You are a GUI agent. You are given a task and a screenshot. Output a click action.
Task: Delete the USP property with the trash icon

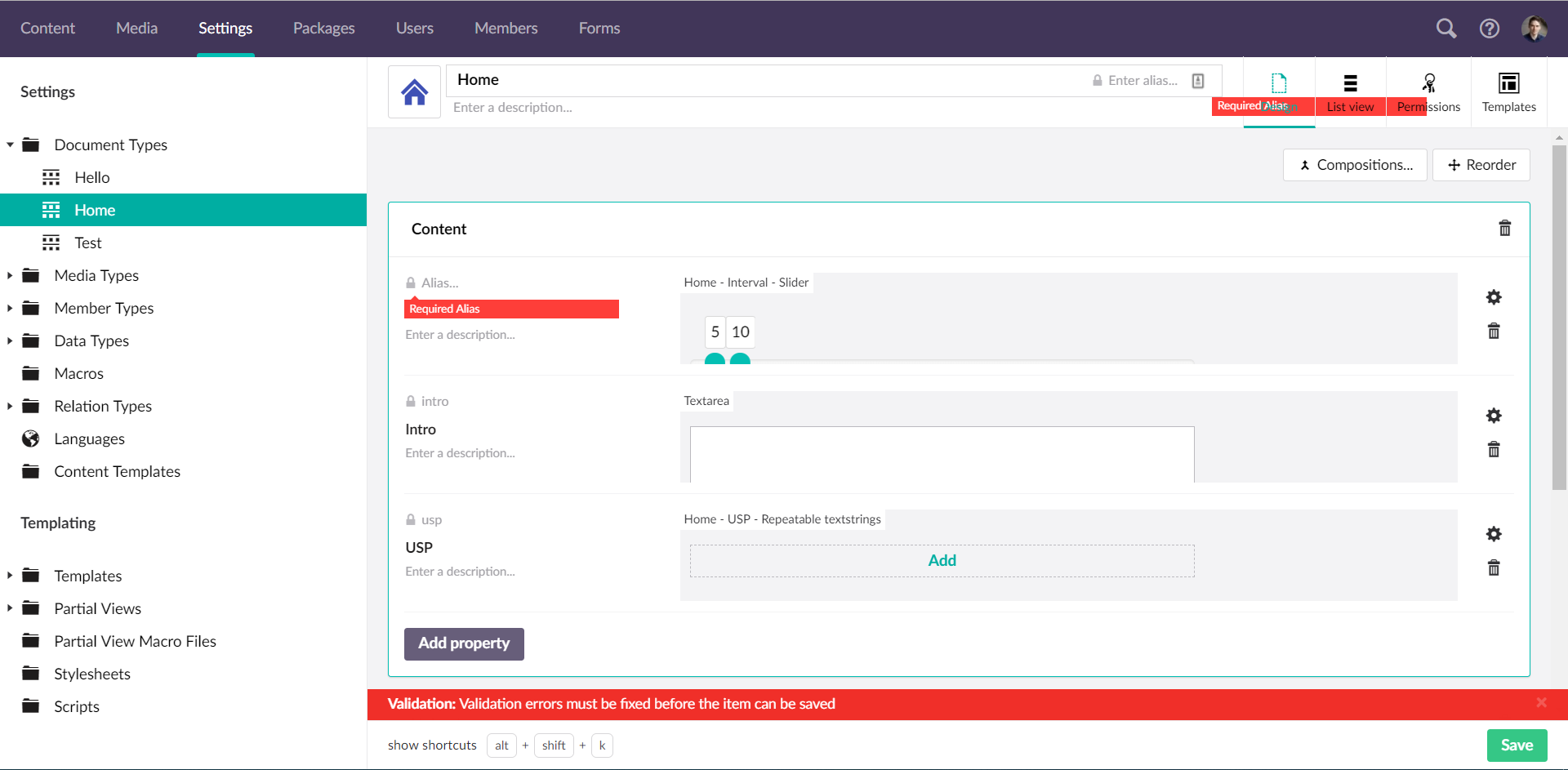(x=1494, y=567)
